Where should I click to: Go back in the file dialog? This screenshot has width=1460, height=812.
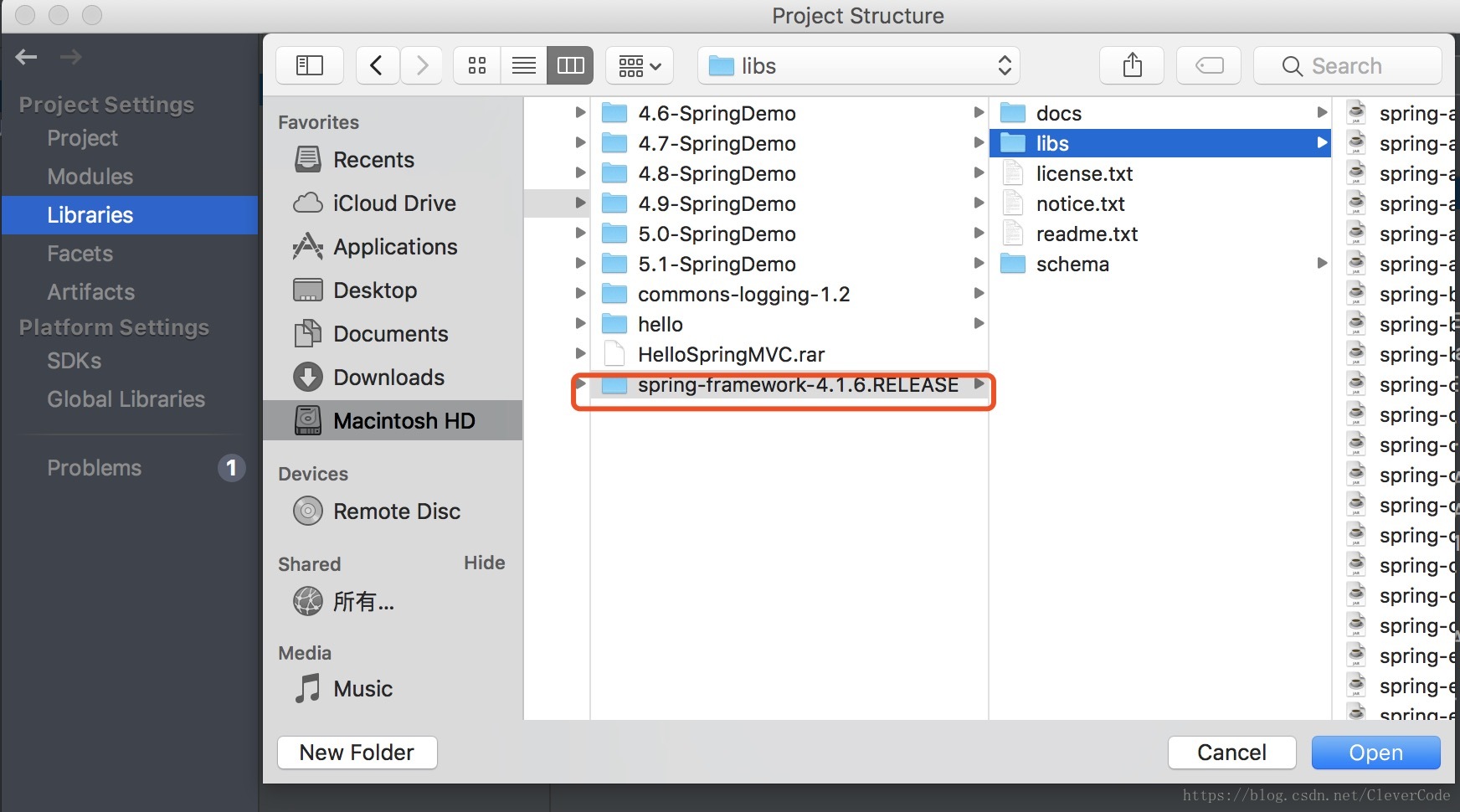378,65
